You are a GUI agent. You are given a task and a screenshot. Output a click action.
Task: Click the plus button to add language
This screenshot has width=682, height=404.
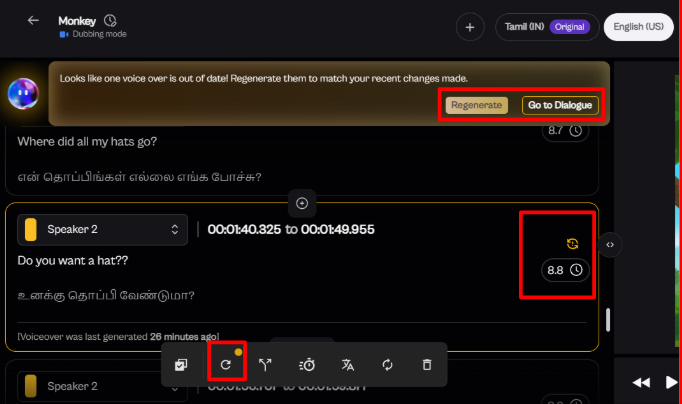(470, 27)
